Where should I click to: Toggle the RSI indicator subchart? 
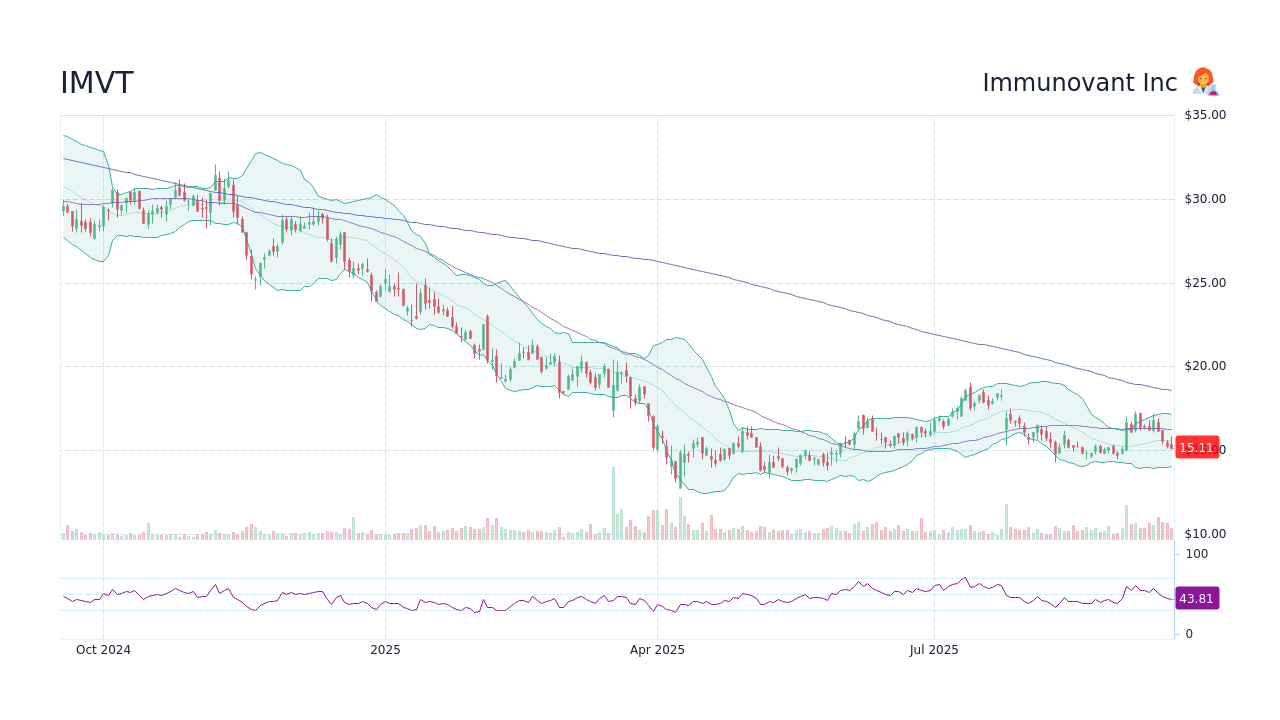(600, 598)
